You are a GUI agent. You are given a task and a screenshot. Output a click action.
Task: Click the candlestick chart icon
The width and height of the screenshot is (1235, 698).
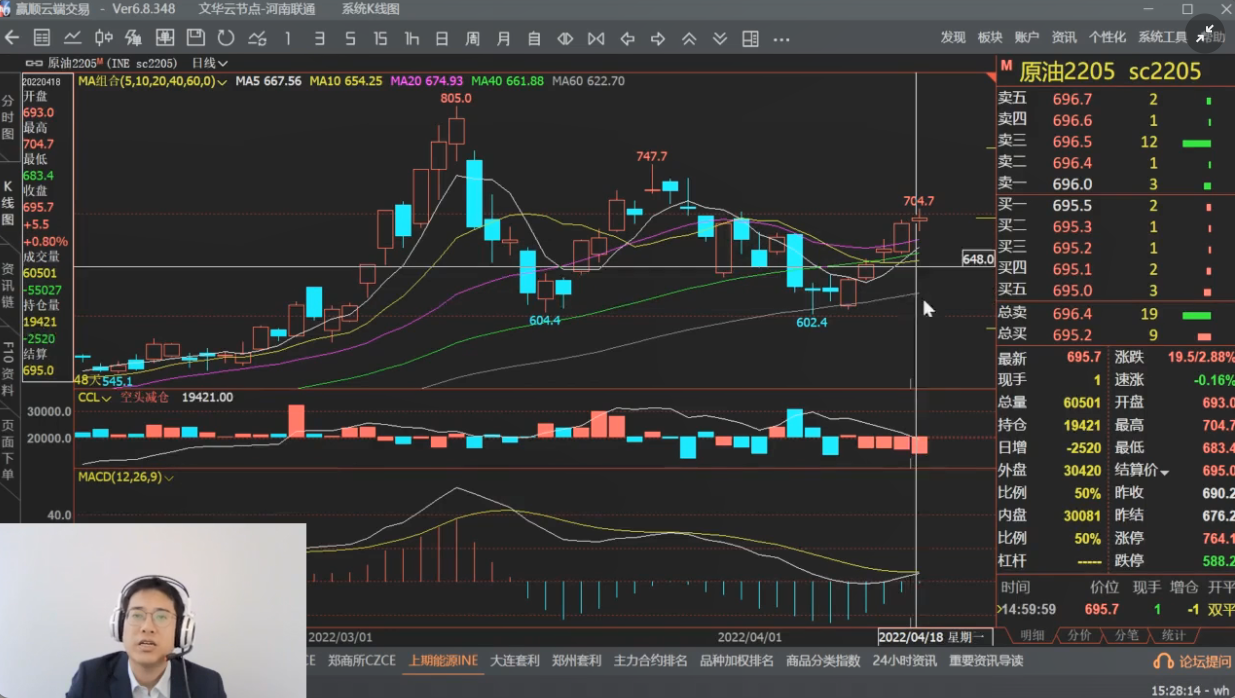[x=103, y=38]
